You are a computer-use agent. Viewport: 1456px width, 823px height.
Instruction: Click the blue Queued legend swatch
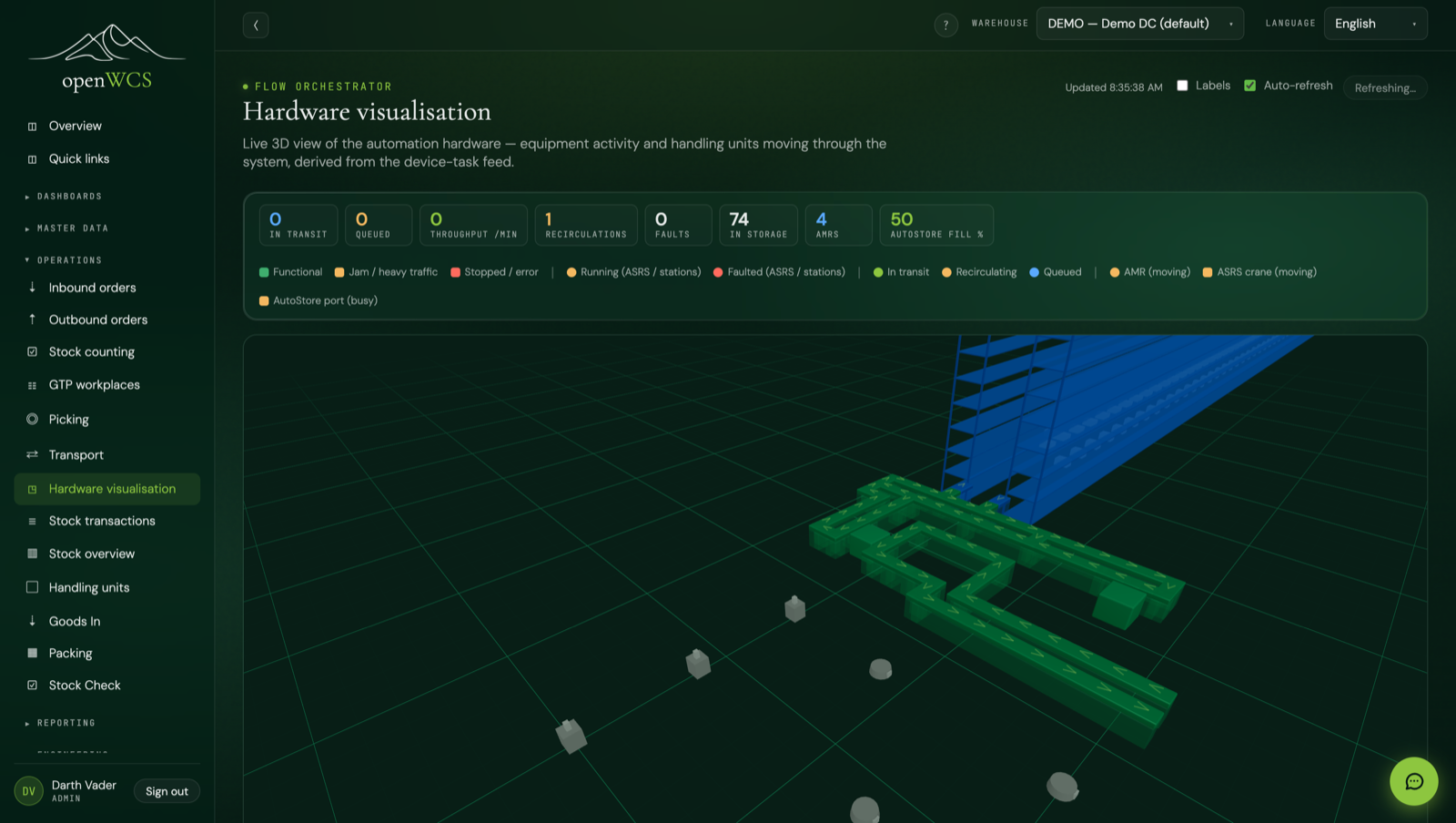(x=1034, y=272)
